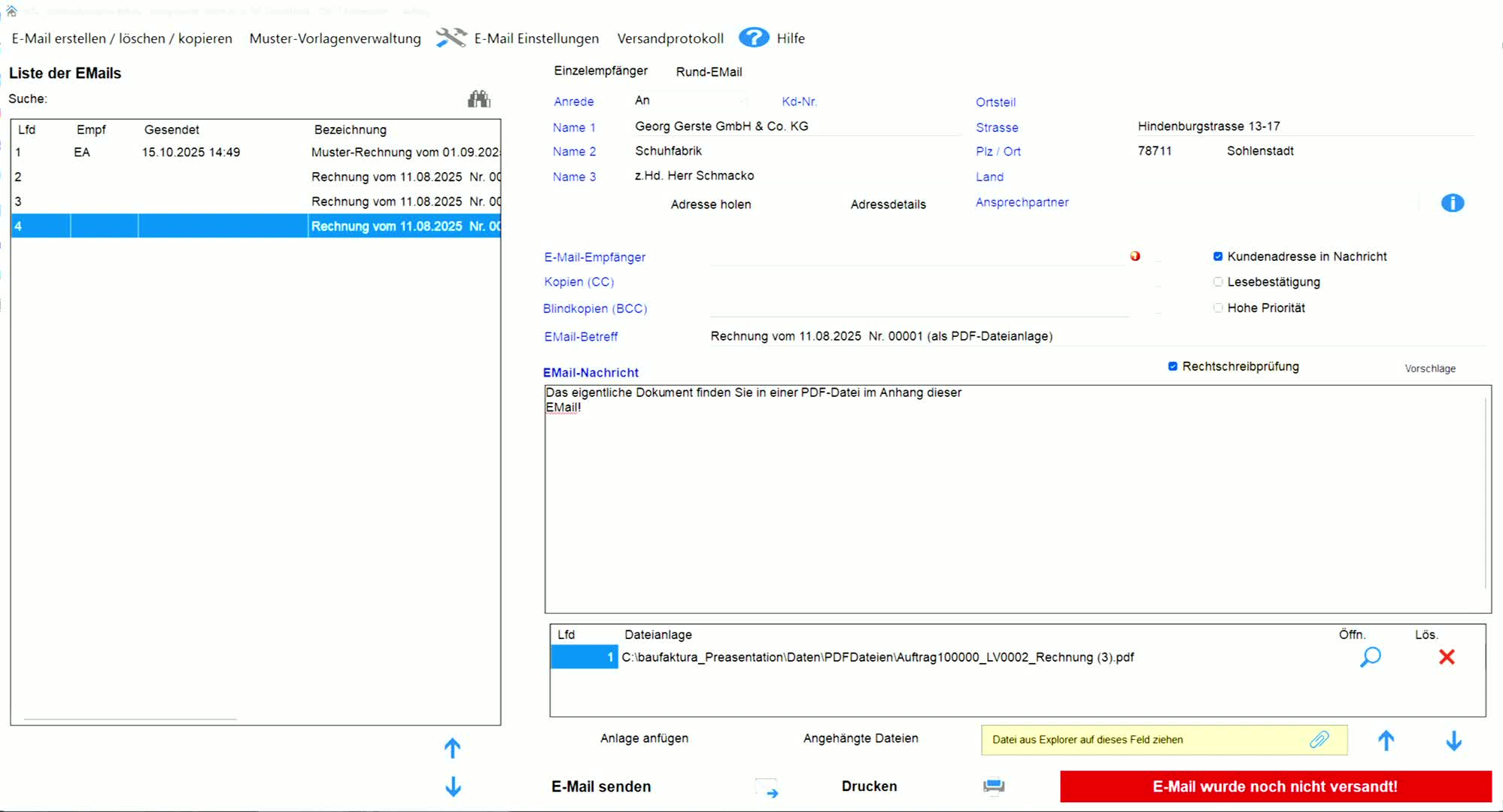The width and height of the screenshot is (1503, 812).
Task: Uncheck Kundenadresse in Nachricht checkbox
Action: pyautogui.click(x=1218, y=256)
